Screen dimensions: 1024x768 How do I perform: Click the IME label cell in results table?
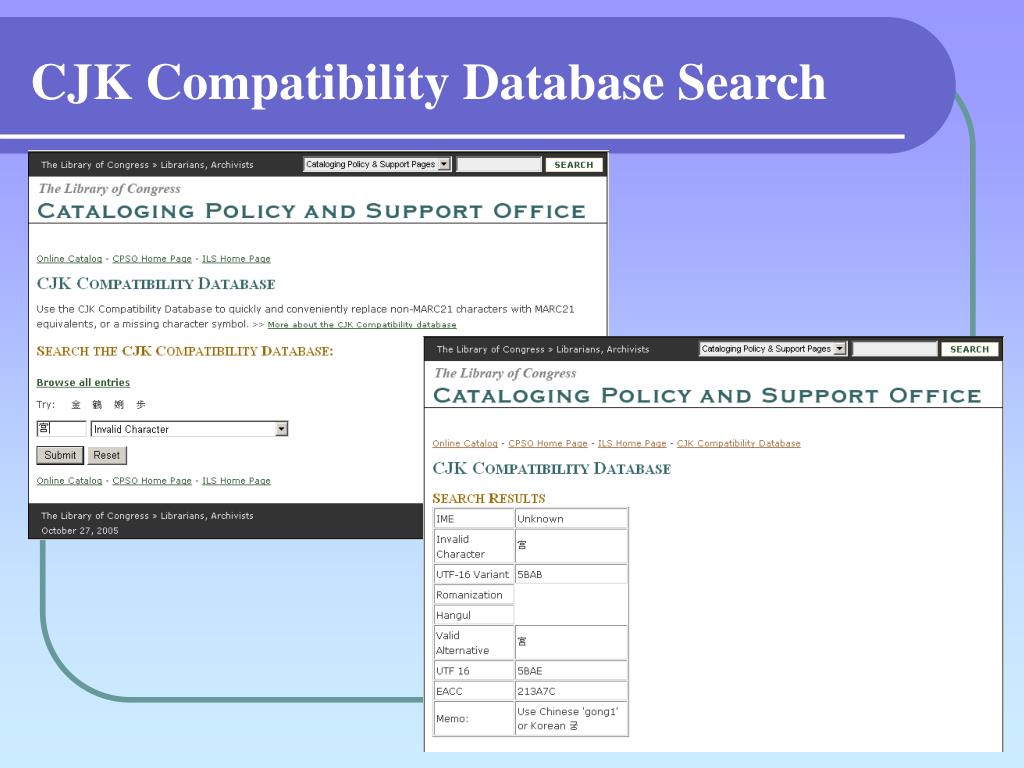click(474, 519)
